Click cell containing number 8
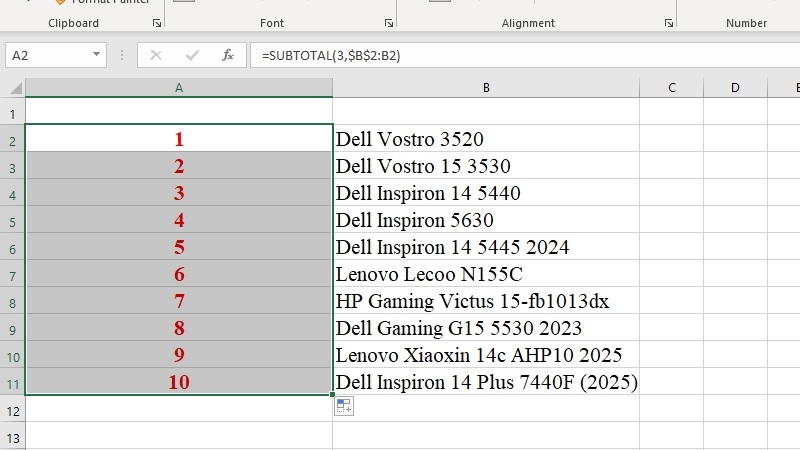 click(179, 328)
